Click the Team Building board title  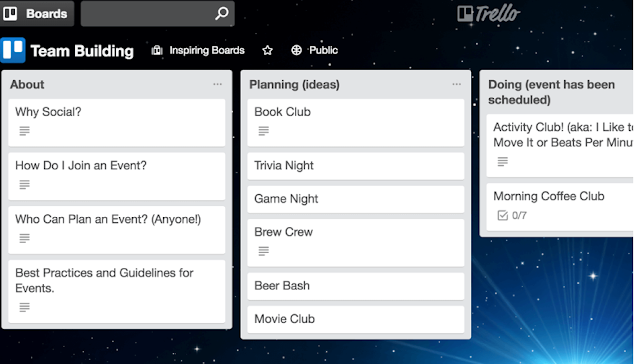82,51
